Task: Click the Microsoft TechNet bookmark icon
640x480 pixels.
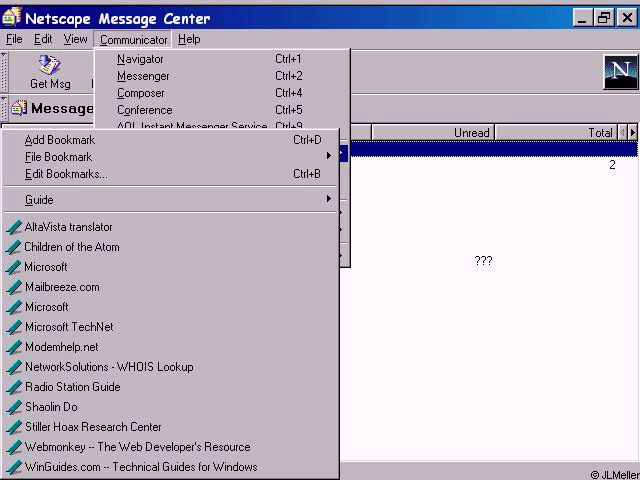Action: (14, 327)
